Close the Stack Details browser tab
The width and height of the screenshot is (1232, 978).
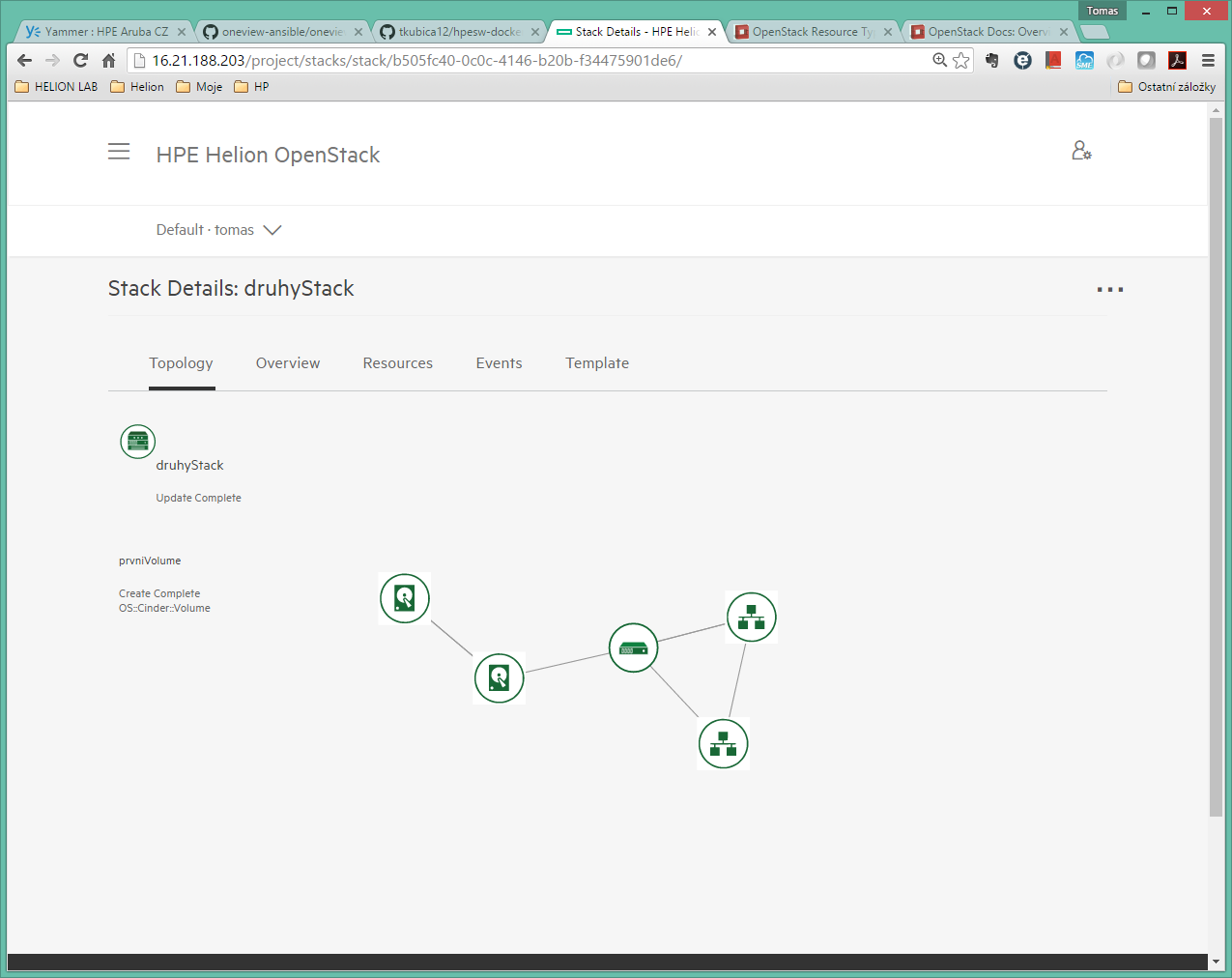[x=712, y=32]
